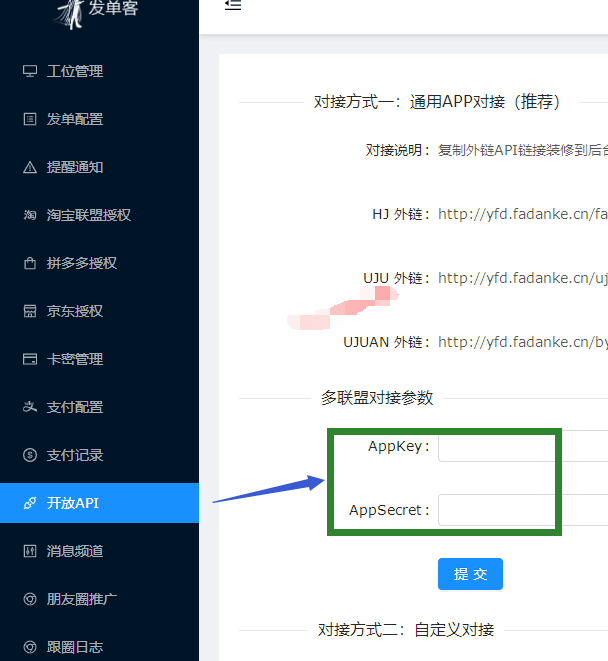Click the circular icon beside 朋友圈推广

pyautogui.click(x=30, y=599)
